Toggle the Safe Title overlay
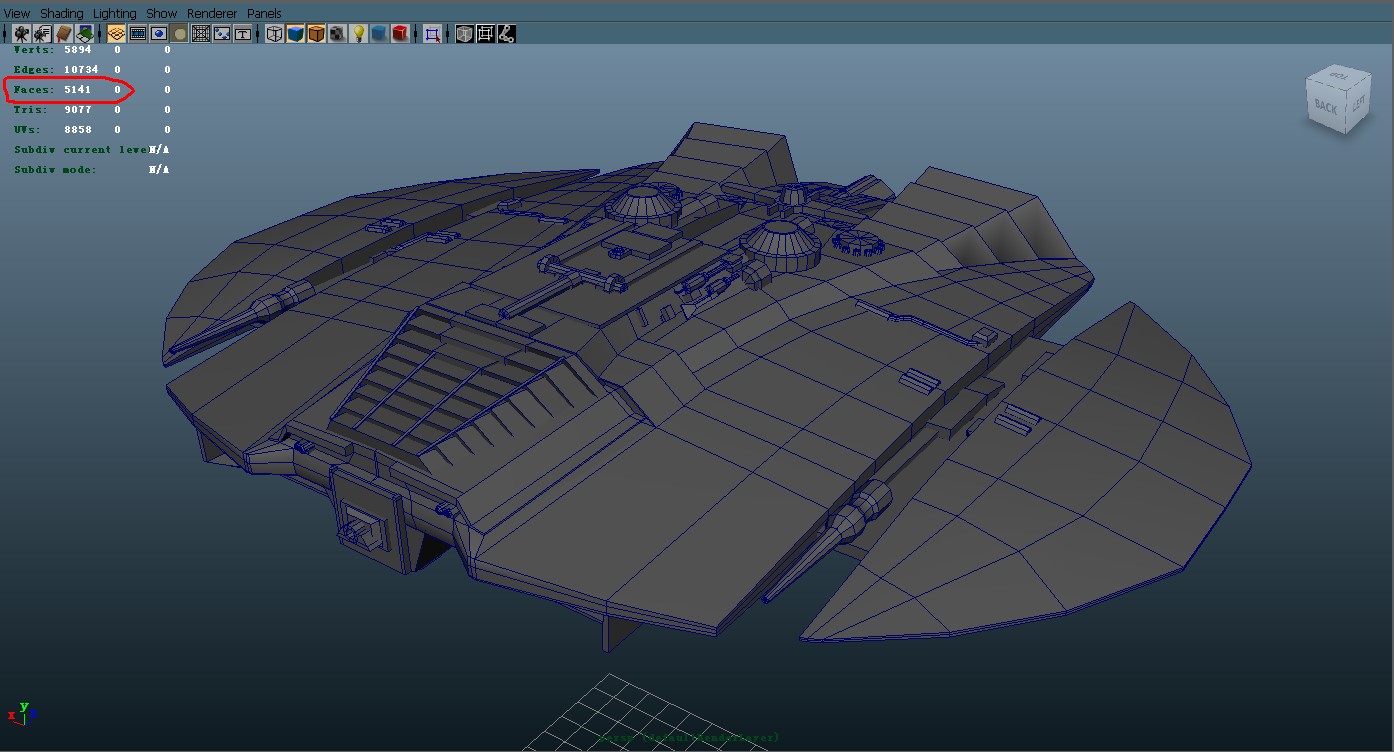Viewport: 1394px width, 752px height. 242,34
